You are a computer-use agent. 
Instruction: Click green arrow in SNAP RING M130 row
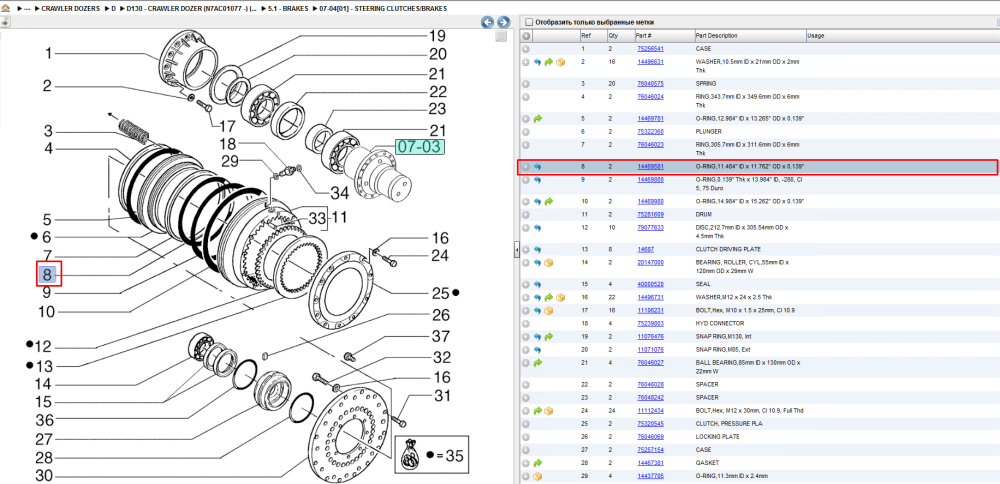(x=548, y=337)
